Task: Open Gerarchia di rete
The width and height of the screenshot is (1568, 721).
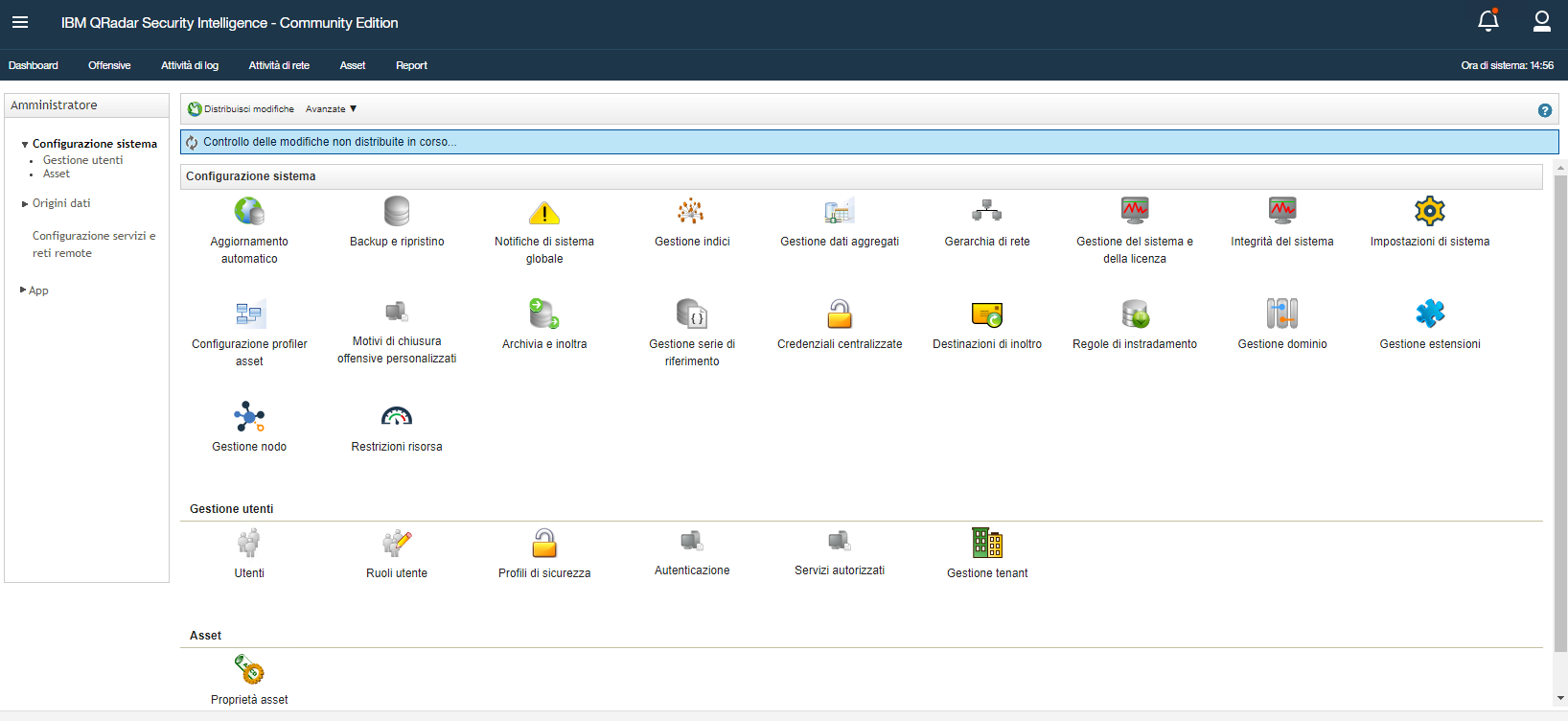Action: pyautogui.click(x=987, y=222)
